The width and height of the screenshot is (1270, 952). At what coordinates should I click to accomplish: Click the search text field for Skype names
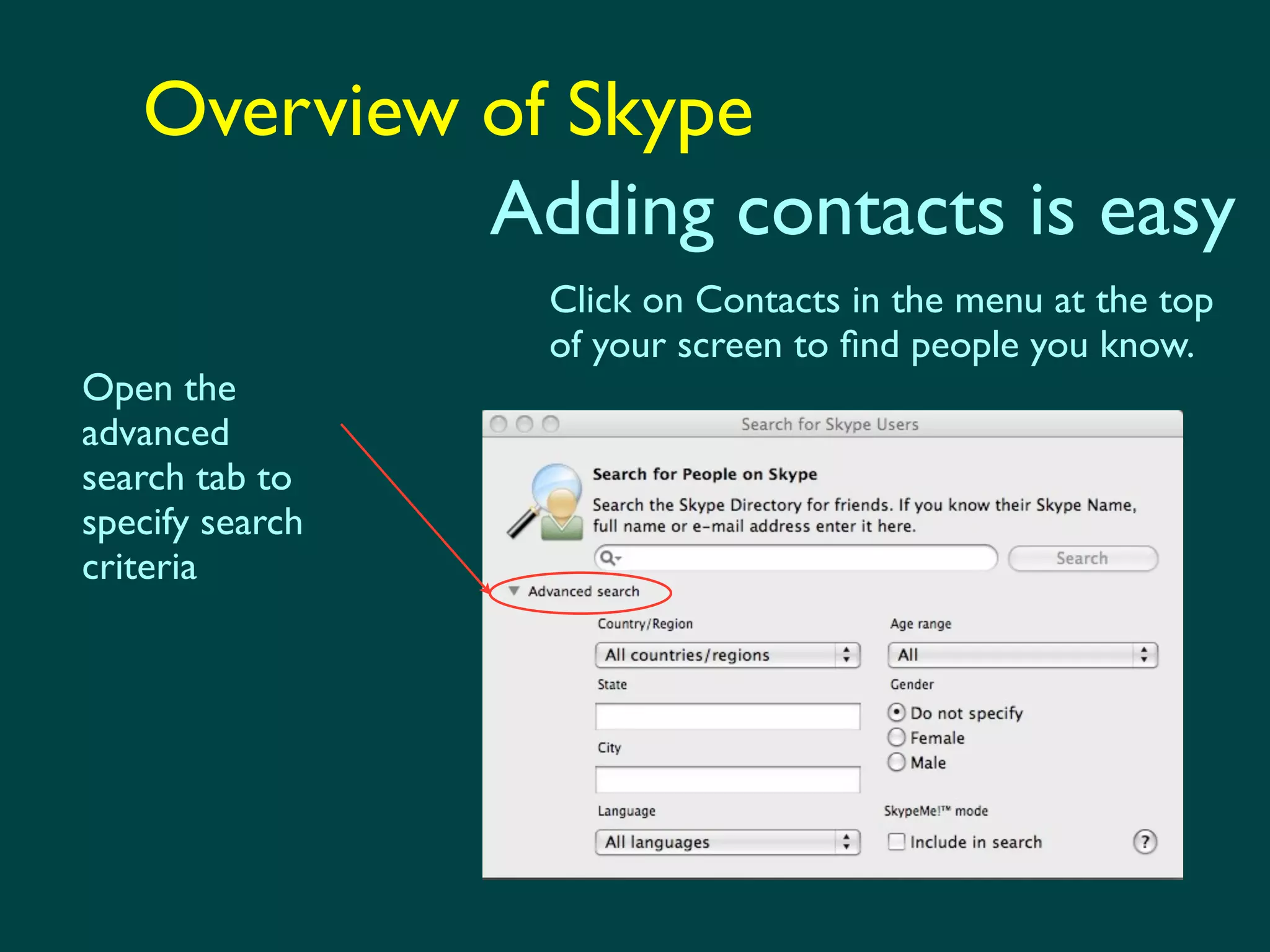click(796, 558)
